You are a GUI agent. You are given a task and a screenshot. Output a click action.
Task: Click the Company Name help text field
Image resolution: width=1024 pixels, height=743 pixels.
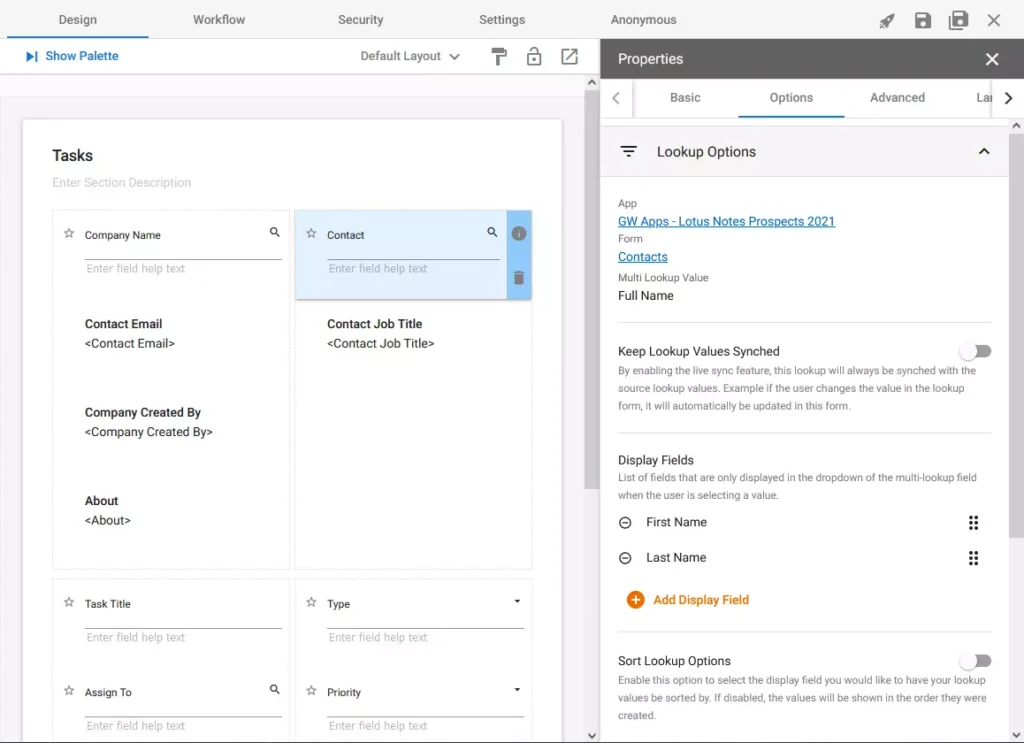pos(184,268)
